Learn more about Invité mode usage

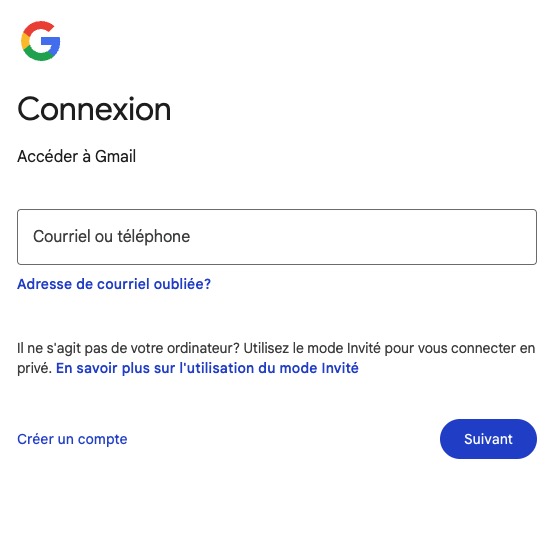pos(207,368)
